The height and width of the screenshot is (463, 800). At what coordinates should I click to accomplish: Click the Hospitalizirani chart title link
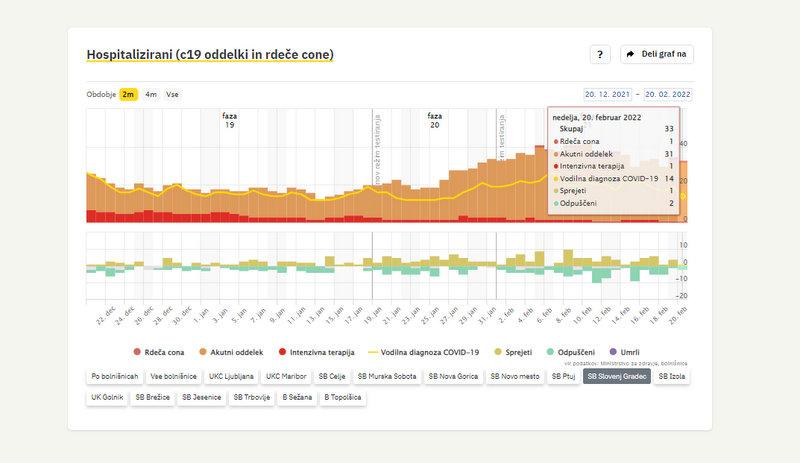[x=210, y=54]
